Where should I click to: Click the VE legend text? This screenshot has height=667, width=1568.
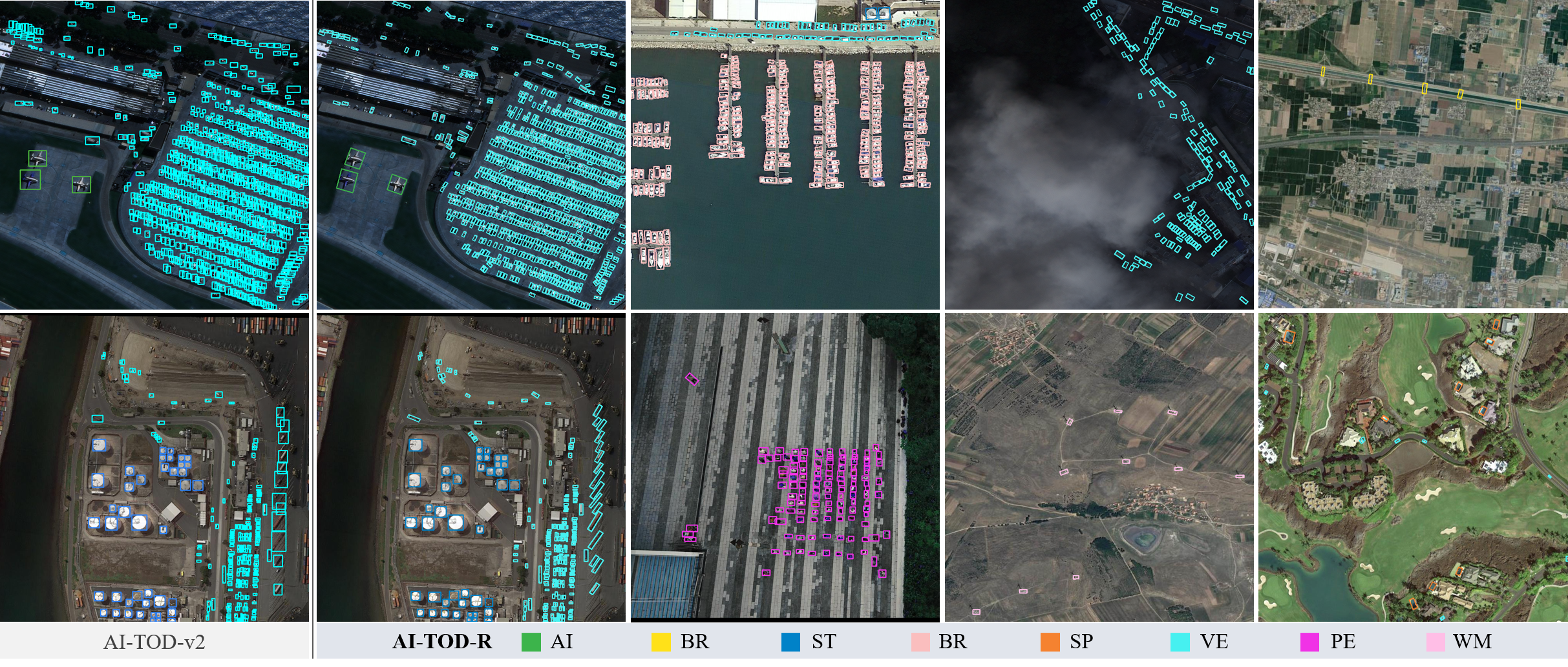[1214, 641]
